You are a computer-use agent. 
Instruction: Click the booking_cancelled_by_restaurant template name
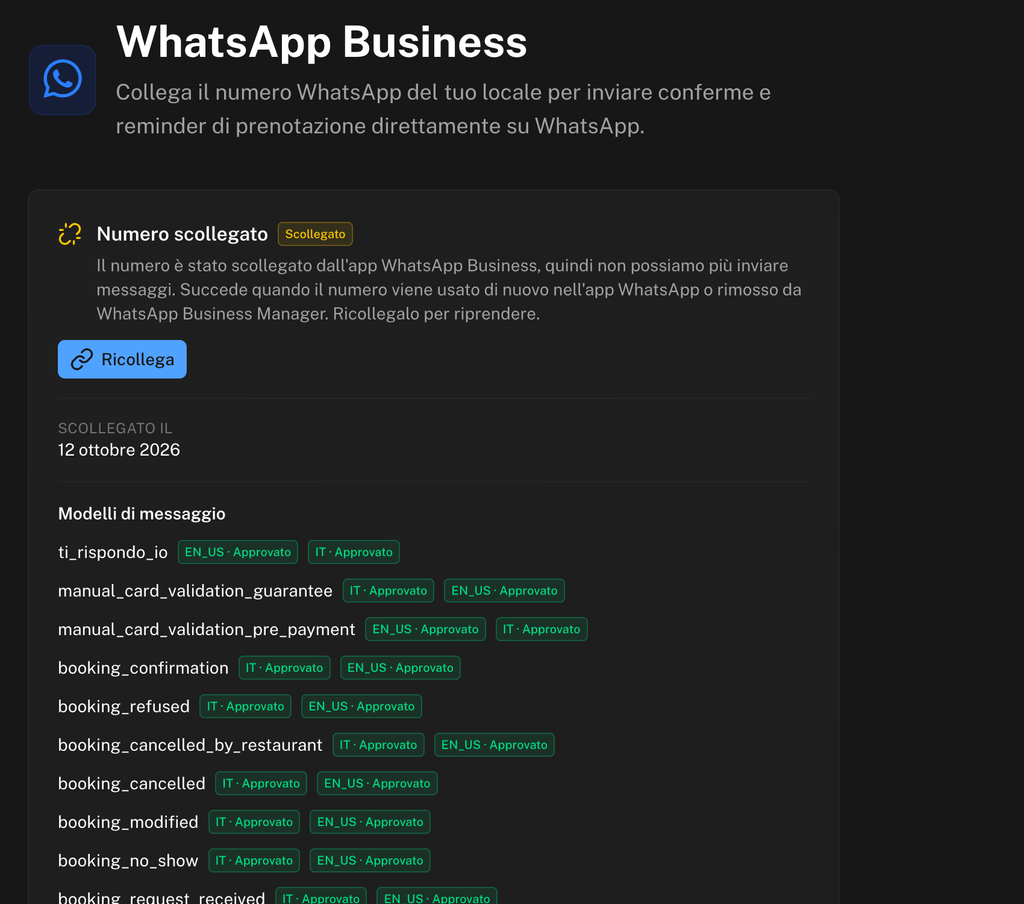[190, 745]
